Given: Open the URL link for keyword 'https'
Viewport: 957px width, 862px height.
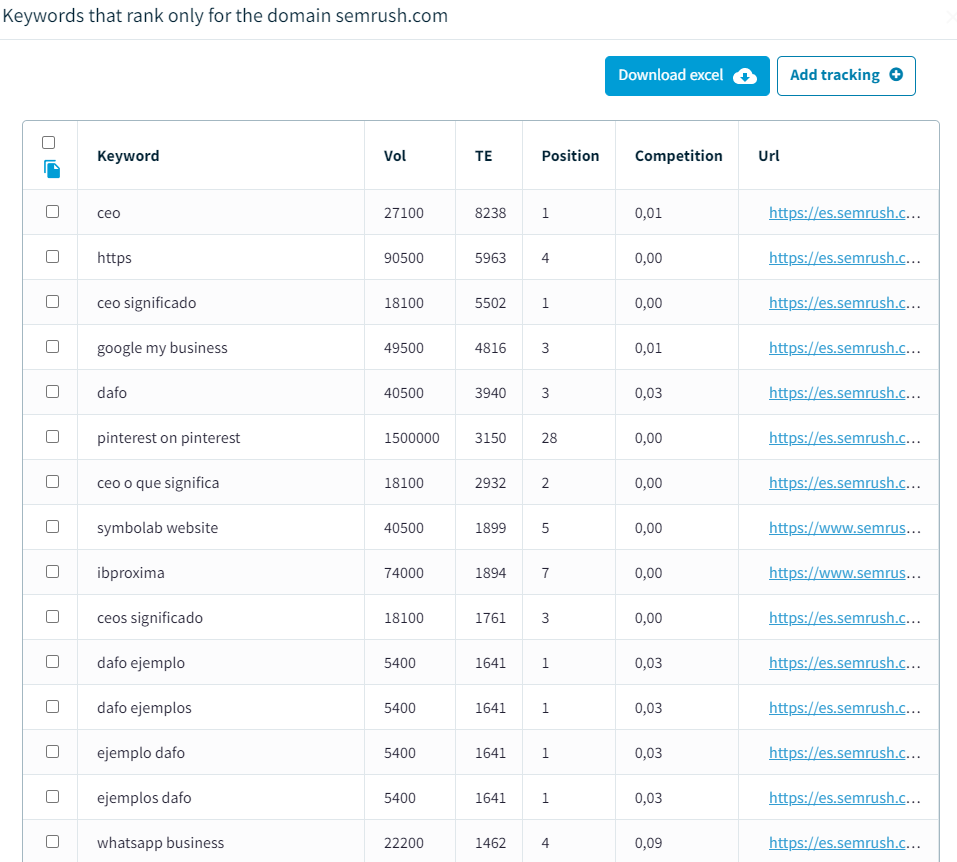Looking at the screenshot, I should coord(844,258).
